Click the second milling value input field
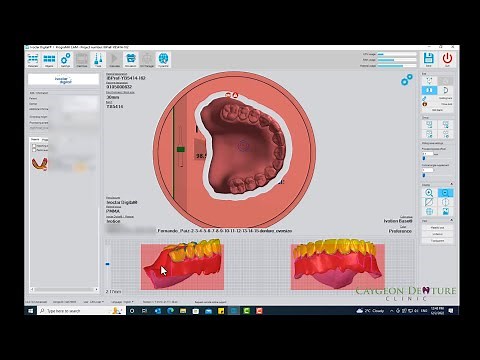Image resolution: width=480 pixels, height=360 pixels. click(428, 170)
